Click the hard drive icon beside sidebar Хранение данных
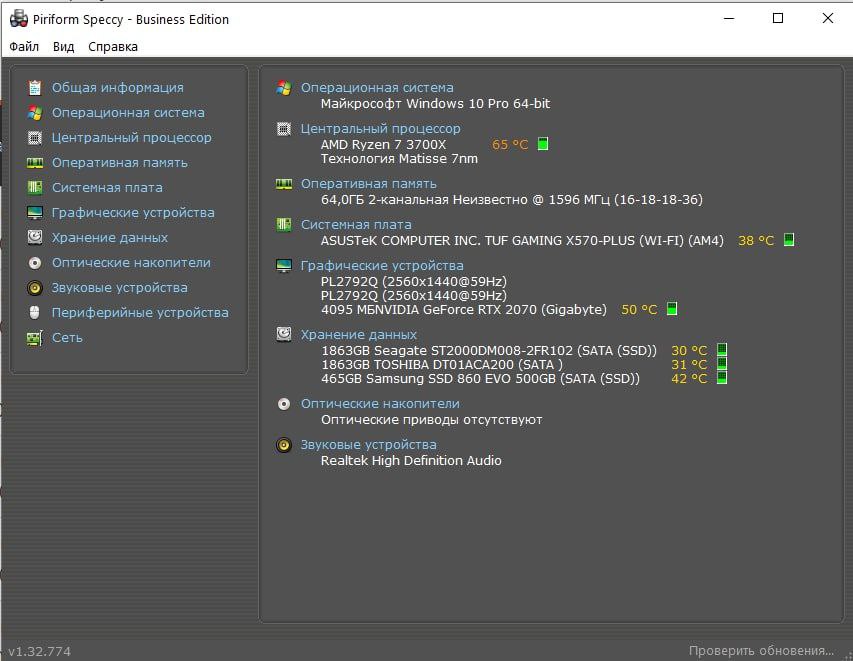The width and height of the screenshot is (853, 661). pyautogui.click(x=35, y=237)
